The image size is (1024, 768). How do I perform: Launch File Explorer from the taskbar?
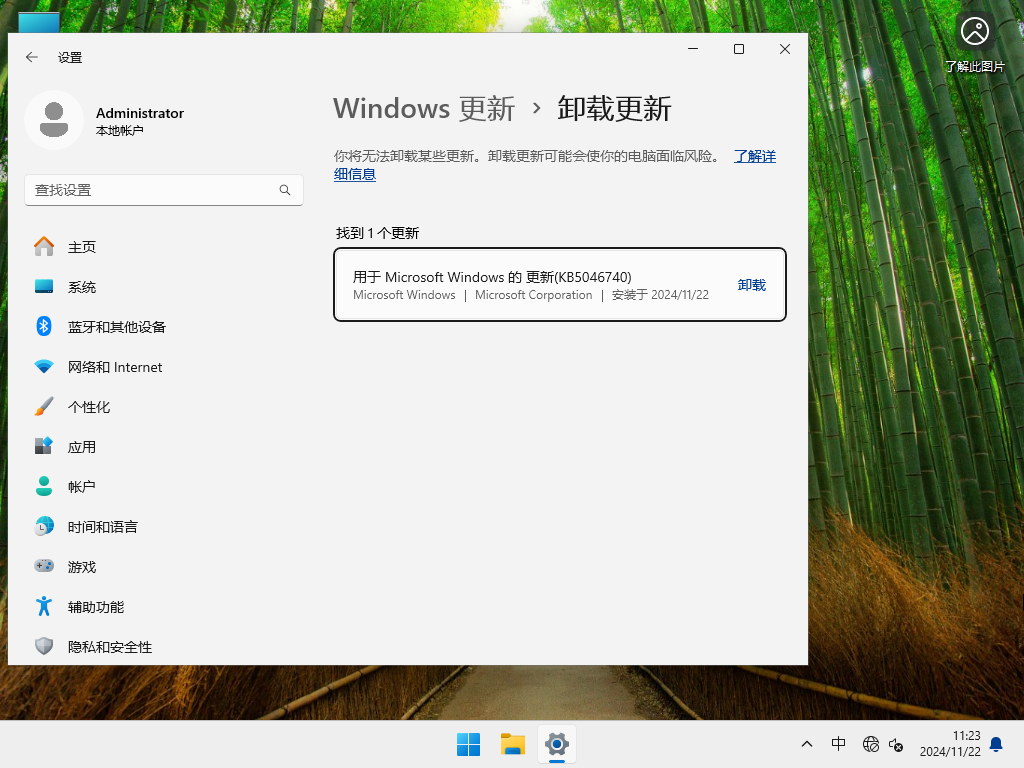(x=512, y=744)
